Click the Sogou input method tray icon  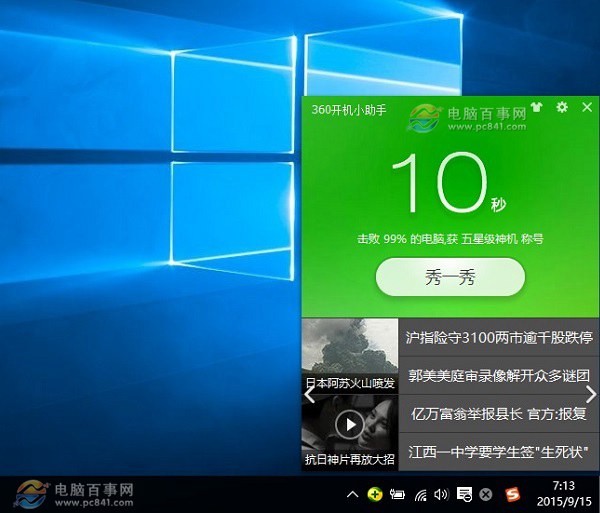point(513,494)
